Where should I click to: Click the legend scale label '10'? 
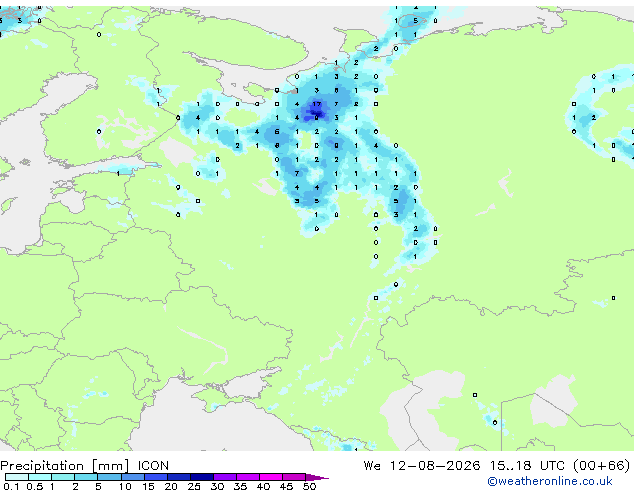pyautogui.click(x=125, y=486)
